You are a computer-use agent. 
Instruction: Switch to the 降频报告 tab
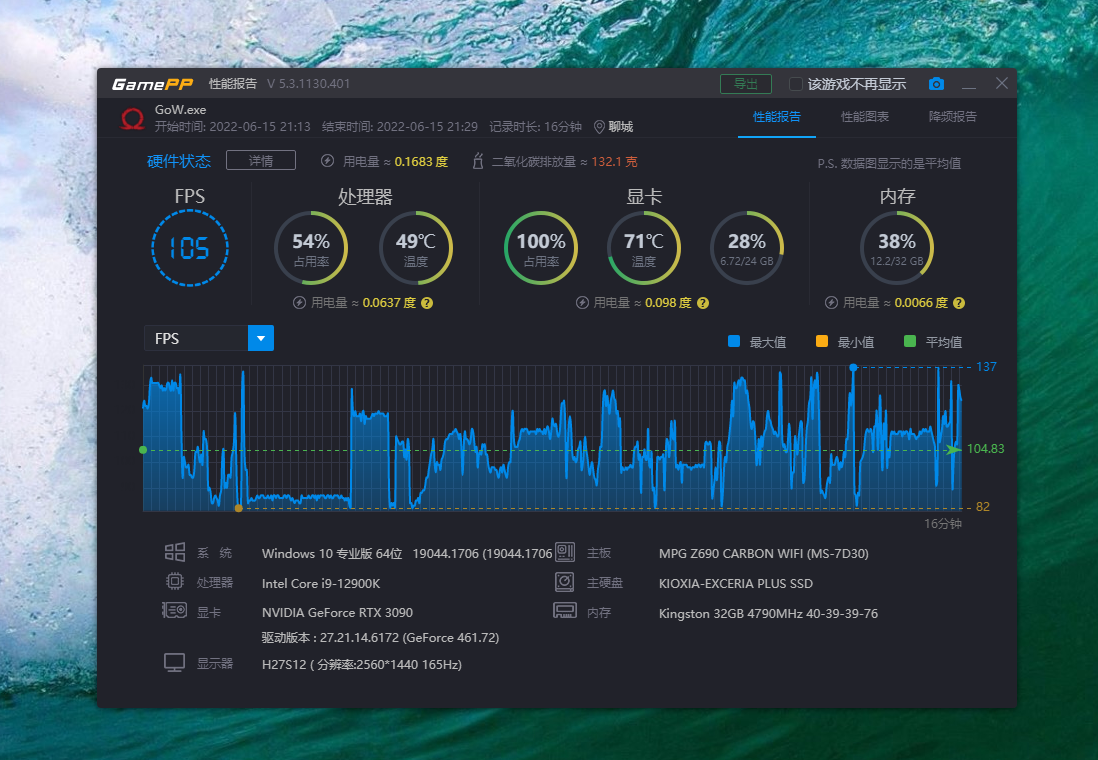(953, 117)
